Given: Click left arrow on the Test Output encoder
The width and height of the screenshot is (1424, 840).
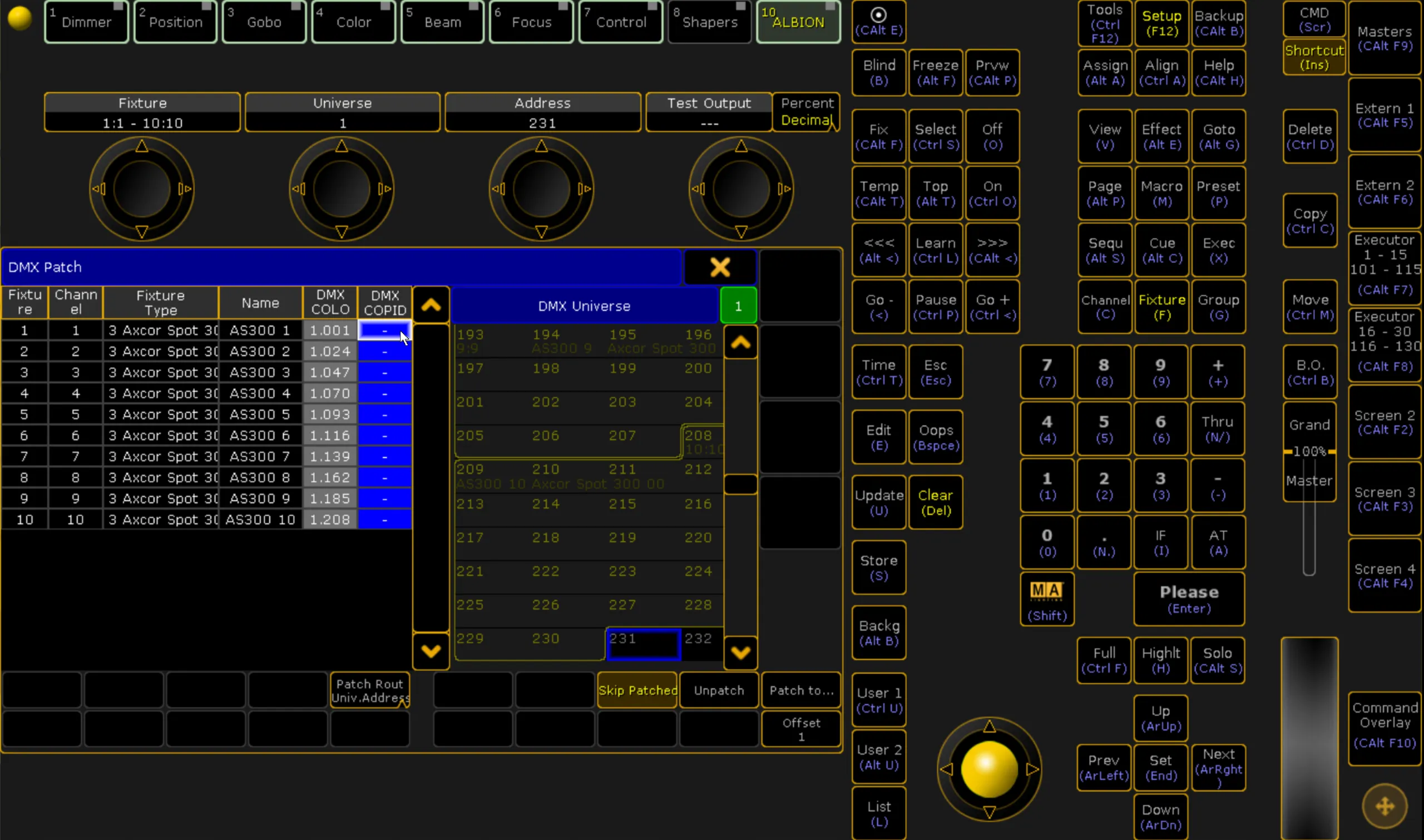Looking at the screenshot, I should [x=699, y=189].
